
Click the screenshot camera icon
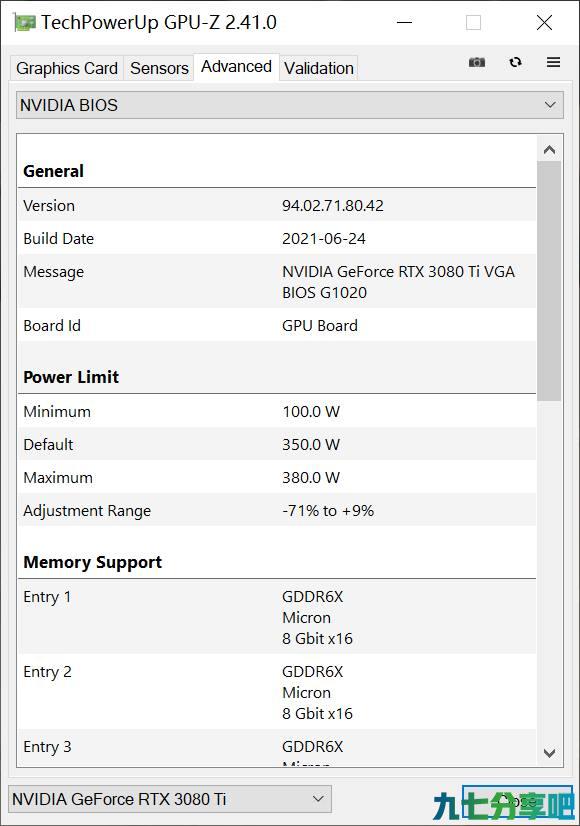pyautogui.click(x=476, y=63)
